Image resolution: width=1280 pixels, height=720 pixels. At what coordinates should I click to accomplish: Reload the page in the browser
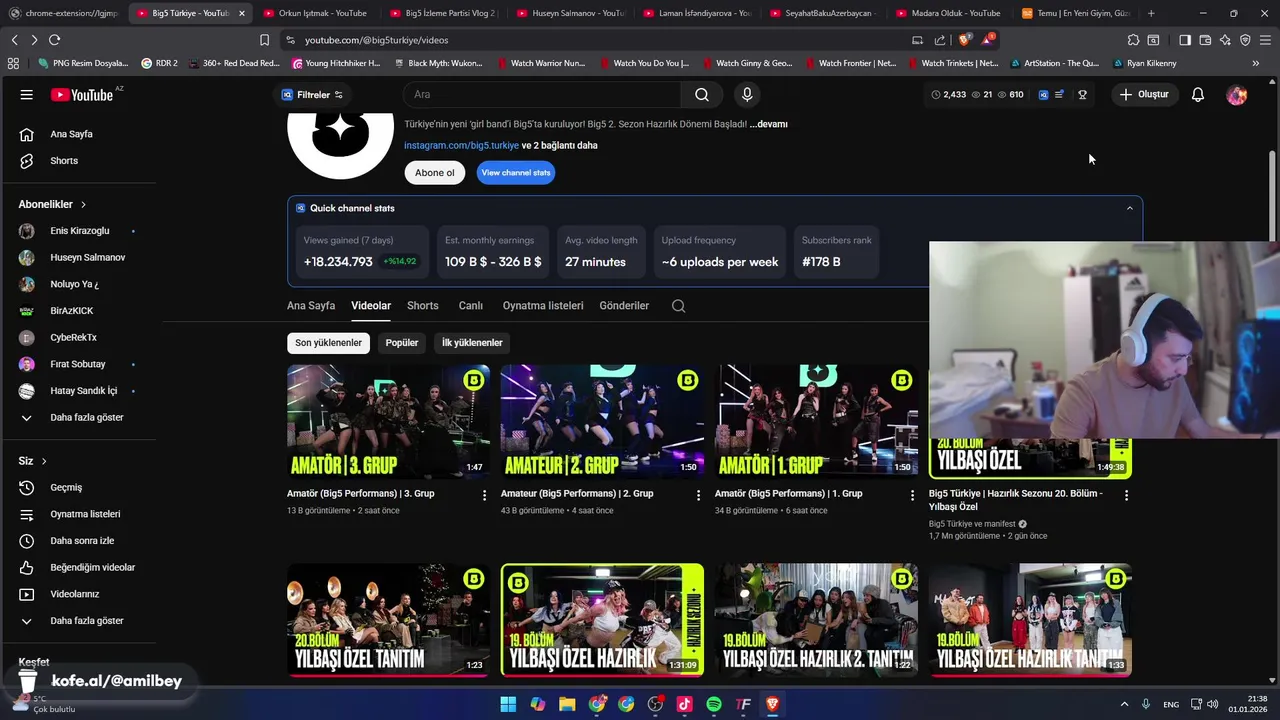(54, 40)
